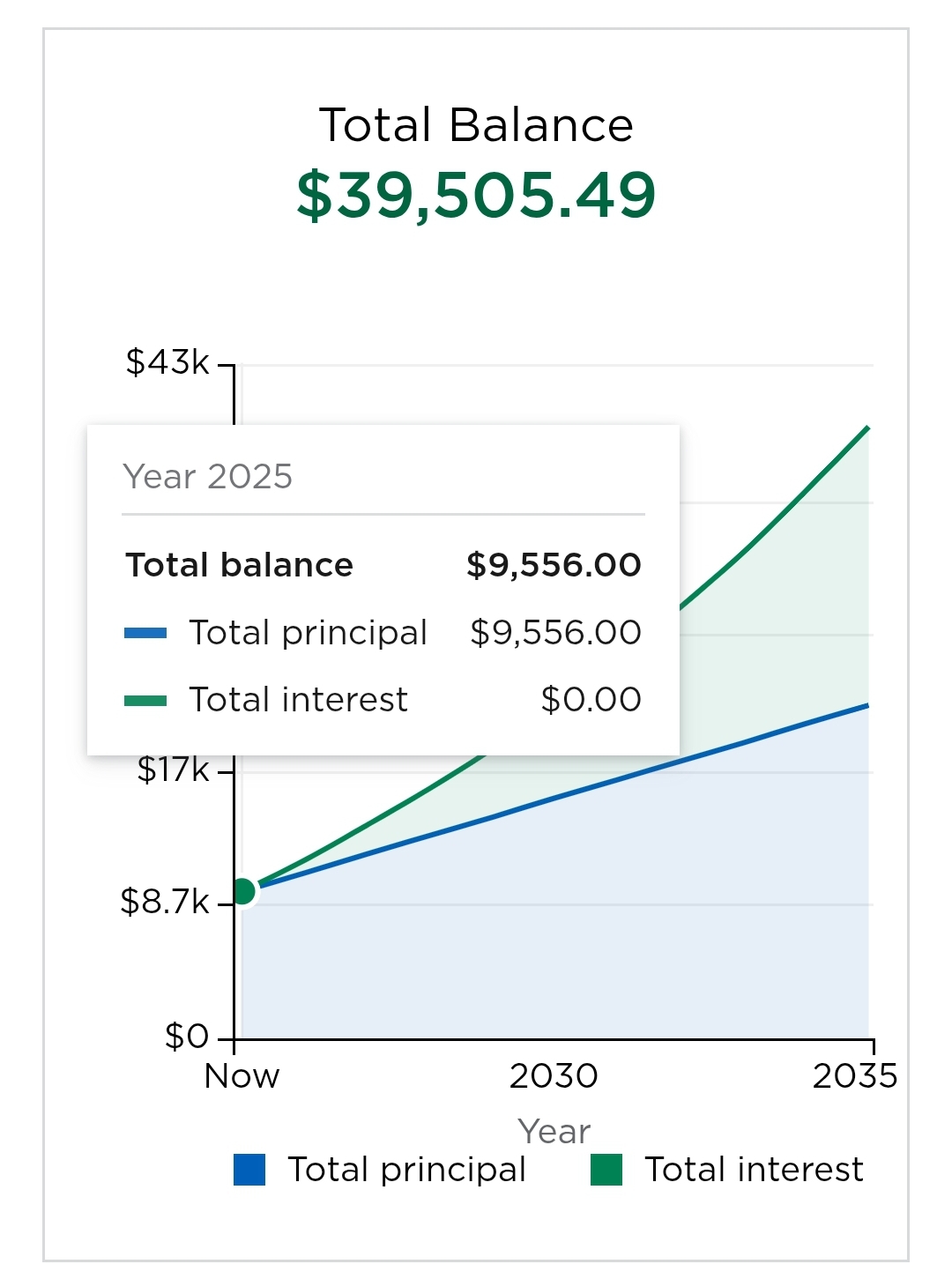Click the $17k y-axis label
This screenshot has height=1279, width=952.
174,770
